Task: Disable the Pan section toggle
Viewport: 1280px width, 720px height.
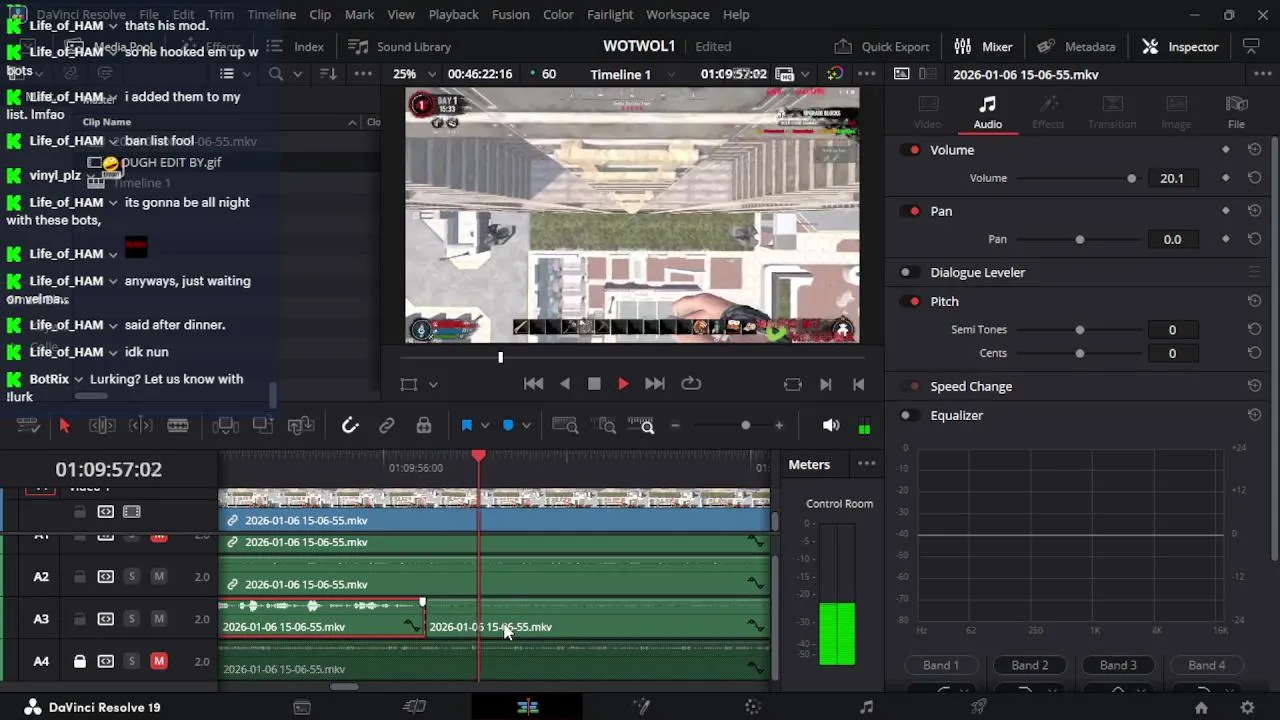Action: [911, 211]
